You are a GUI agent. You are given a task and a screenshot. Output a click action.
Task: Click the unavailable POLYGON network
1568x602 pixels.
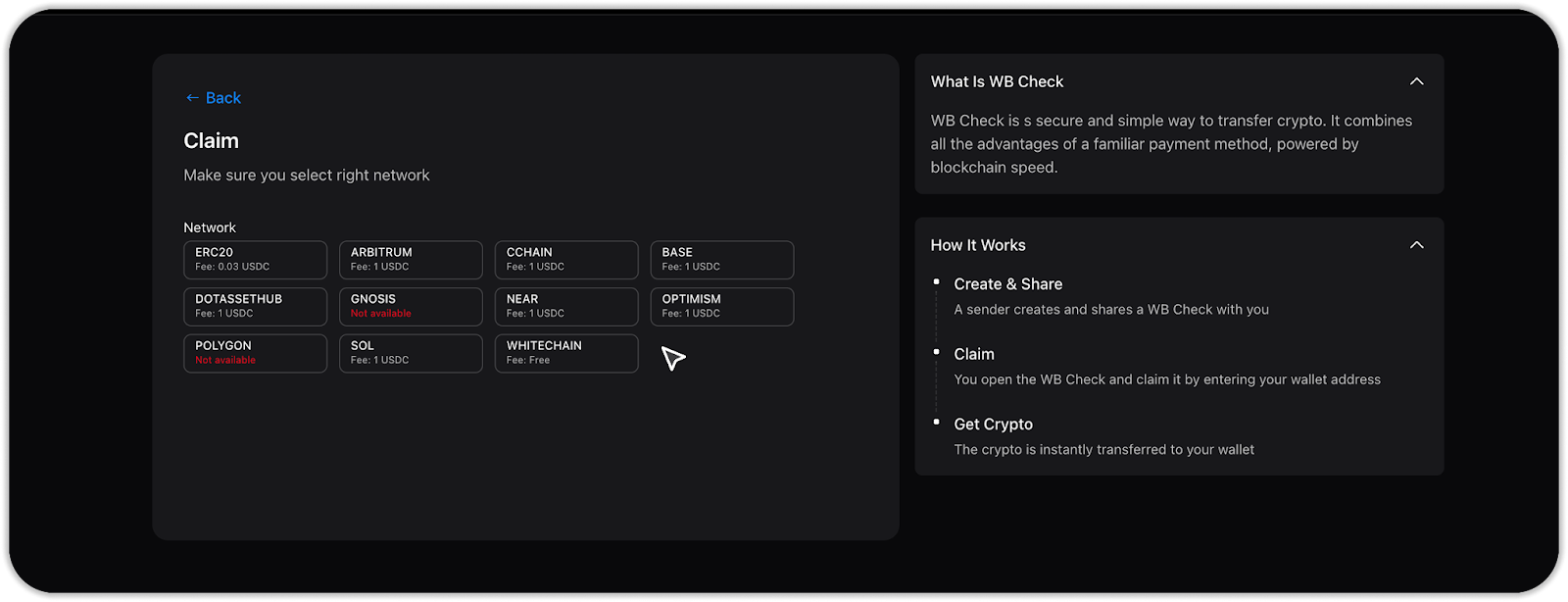[255, 354]
